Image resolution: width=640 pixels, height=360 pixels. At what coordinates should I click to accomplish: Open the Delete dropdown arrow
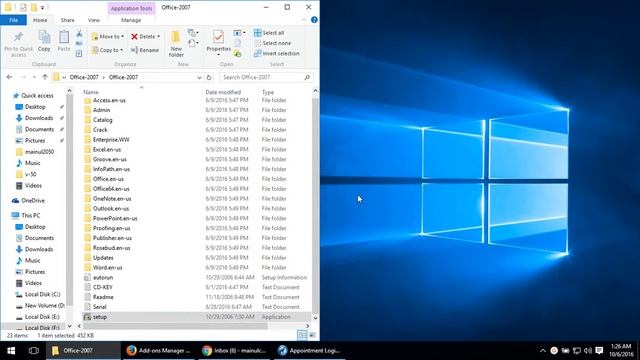pyautogui.click(x=159, y=36)
